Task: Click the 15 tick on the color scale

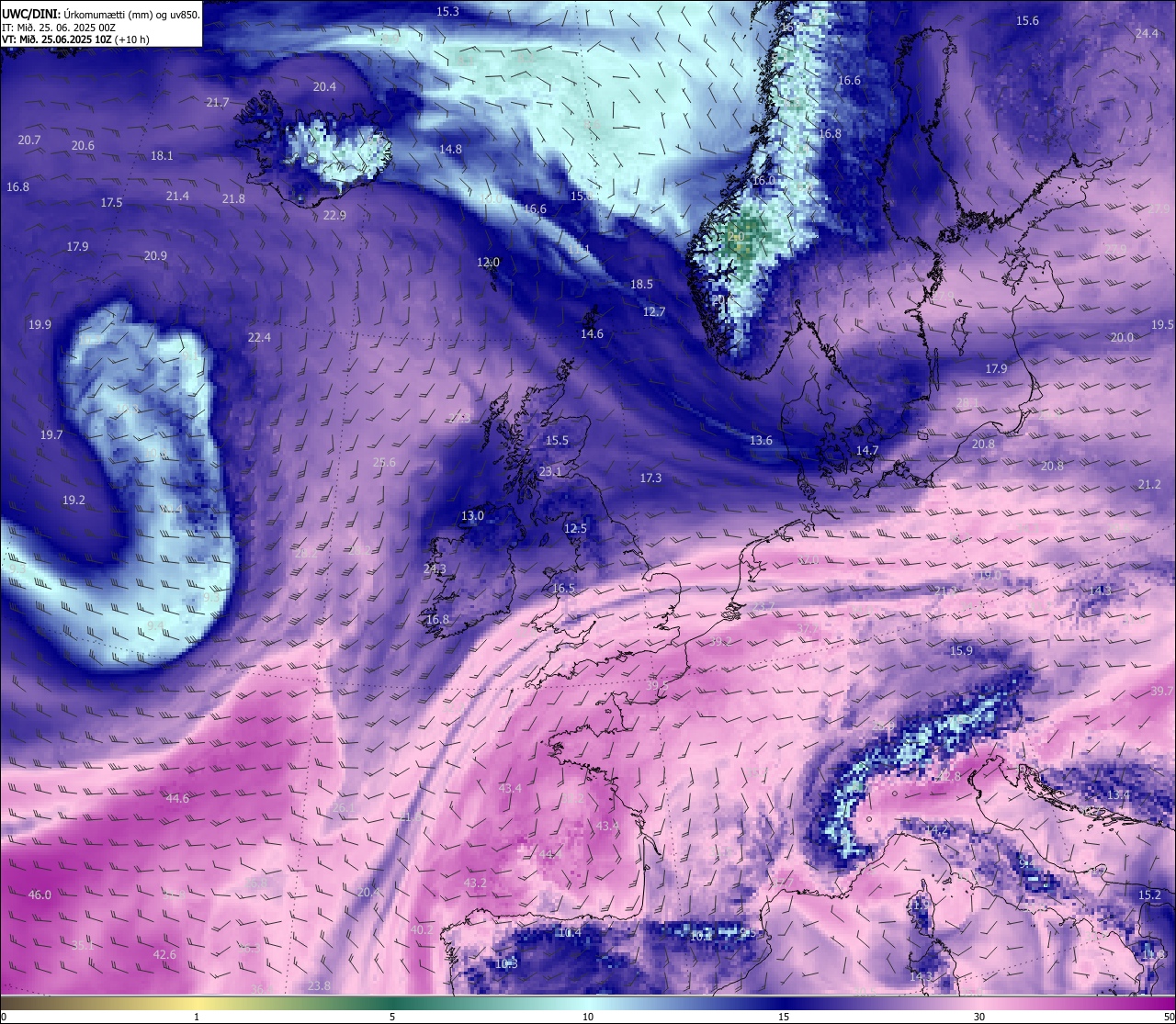Action: 784,1017
